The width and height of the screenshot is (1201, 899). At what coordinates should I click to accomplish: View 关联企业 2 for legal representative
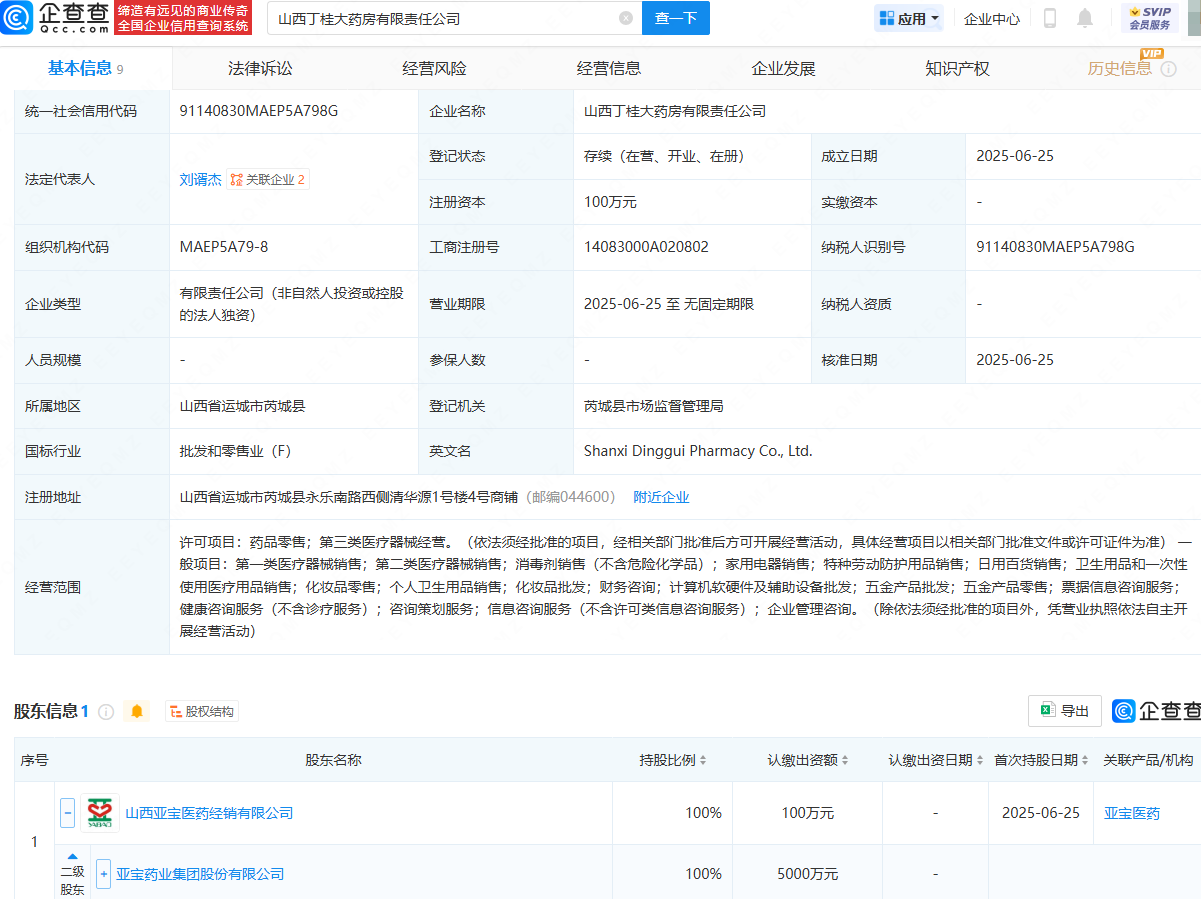267,180
